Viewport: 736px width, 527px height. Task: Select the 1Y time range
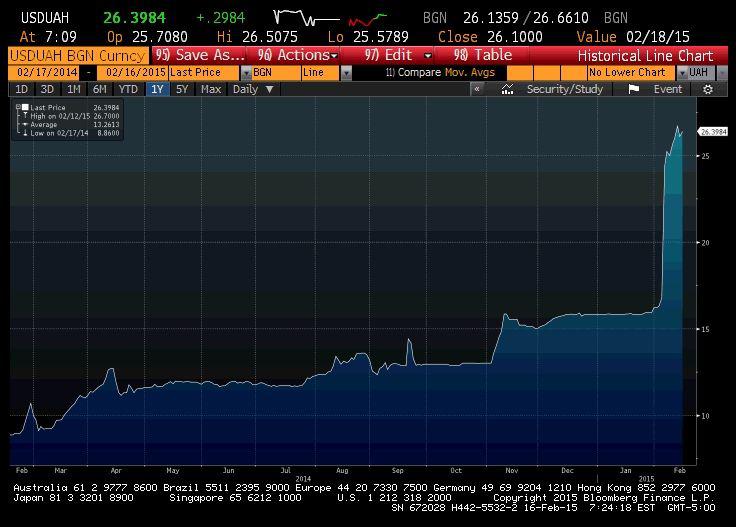pyautogui.click(x=156, y=89)
